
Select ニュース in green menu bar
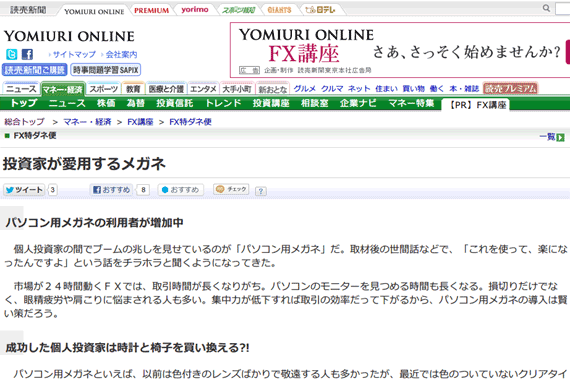67,103
